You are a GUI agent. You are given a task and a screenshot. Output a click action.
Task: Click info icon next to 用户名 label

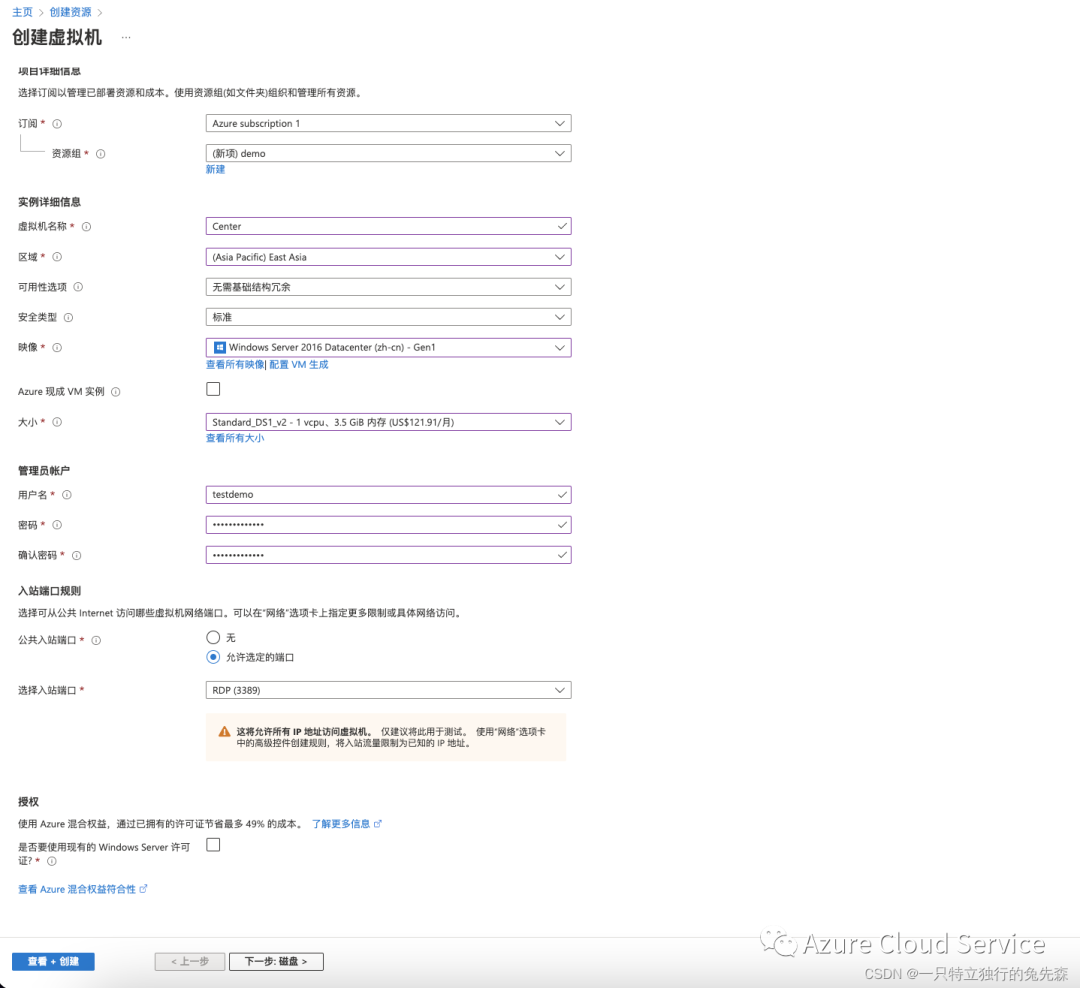(67, 495)
